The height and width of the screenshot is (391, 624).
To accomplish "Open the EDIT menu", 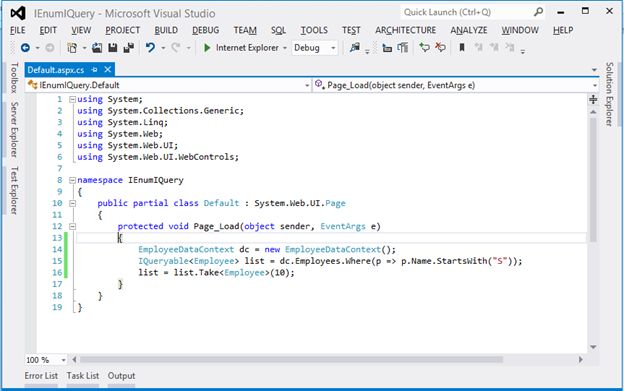I will coord(48,30).
